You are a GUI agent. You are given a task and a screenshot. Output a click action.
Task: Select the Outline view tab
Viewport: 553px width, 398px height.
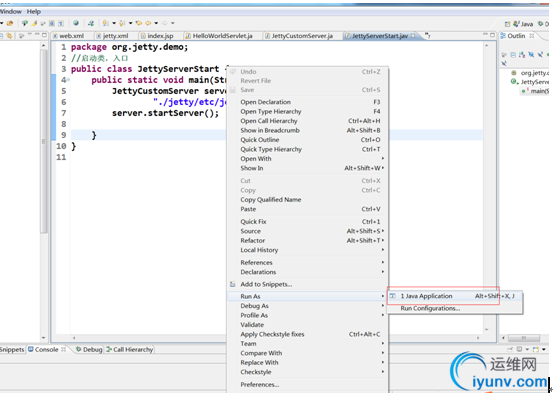pos(517,36)
